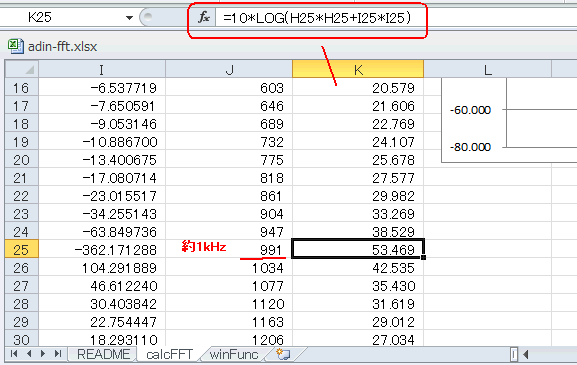Select the calcFFT sheet tab
Viewport: 577px width, 365px height.
tap(169, 354)
